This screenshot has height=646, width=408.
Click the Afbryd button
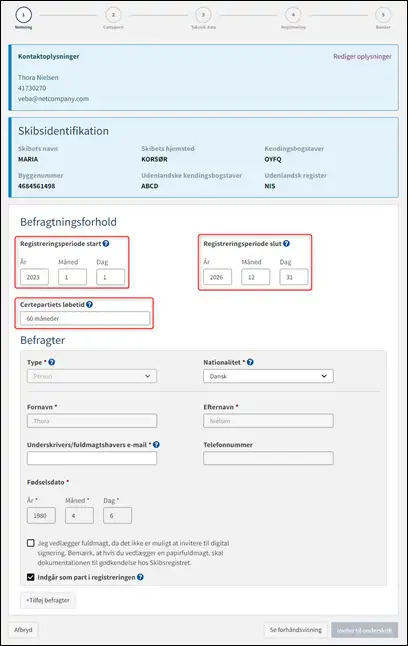(23, 630)
